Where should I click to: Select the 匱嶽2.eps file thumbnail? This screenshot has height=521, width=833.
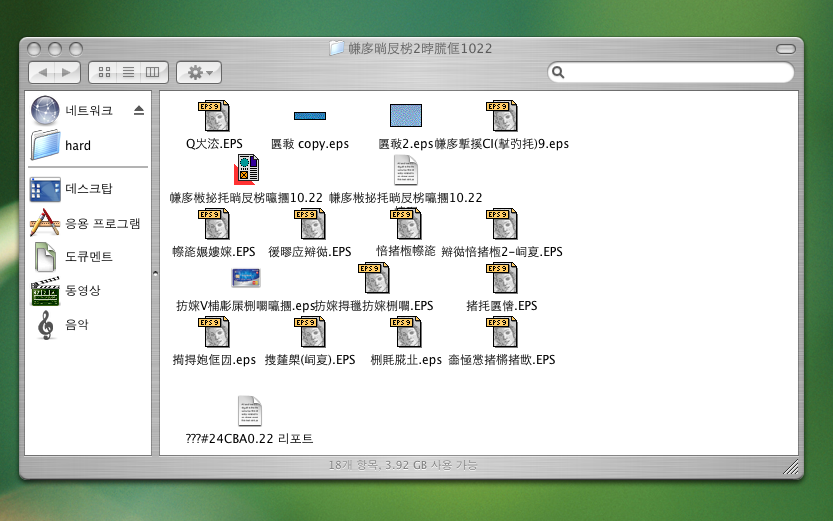coord(405,115)
